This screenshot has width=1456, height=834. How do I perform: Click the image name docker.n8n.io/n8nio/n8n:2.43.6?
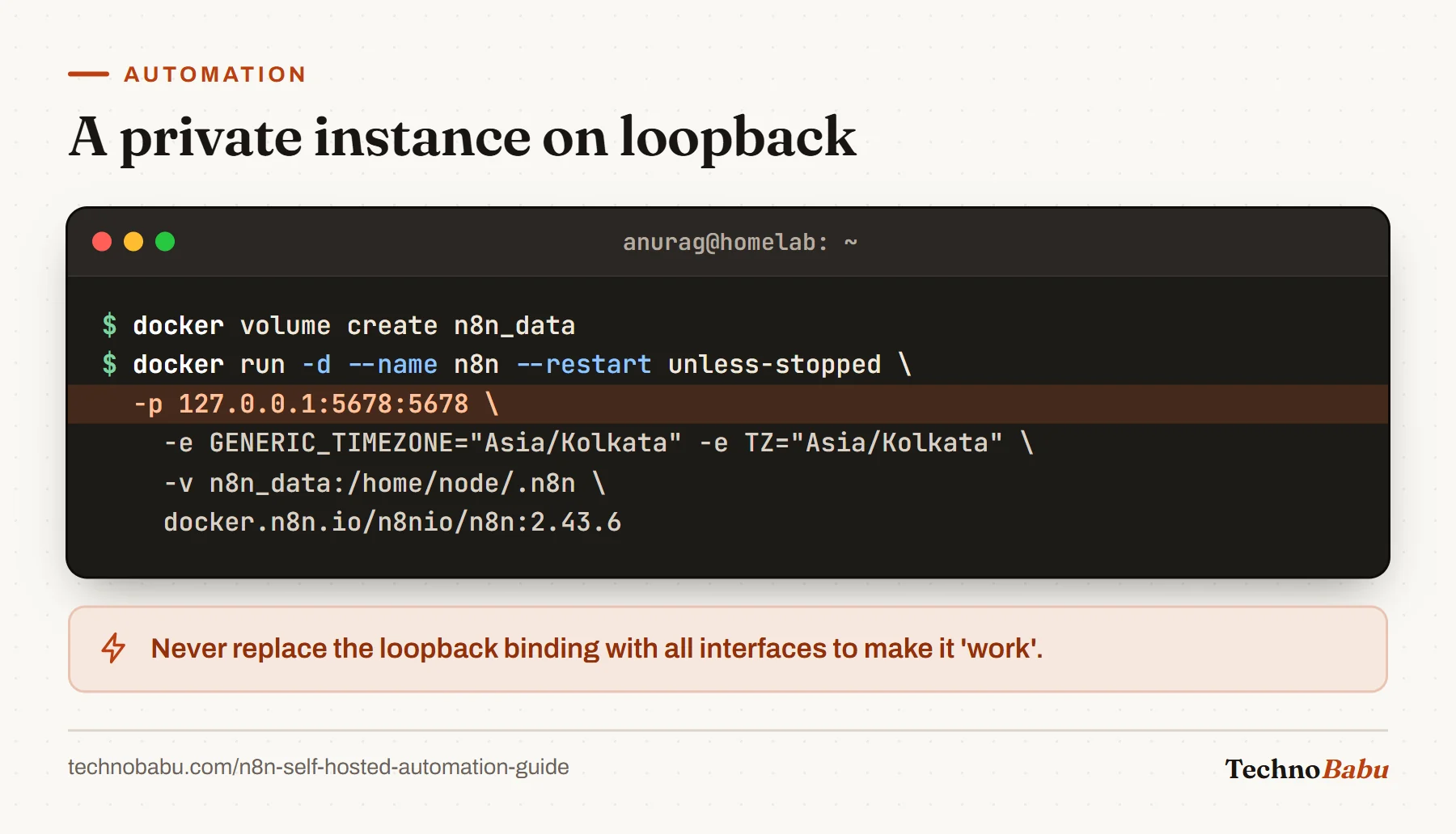click(392, 523)
